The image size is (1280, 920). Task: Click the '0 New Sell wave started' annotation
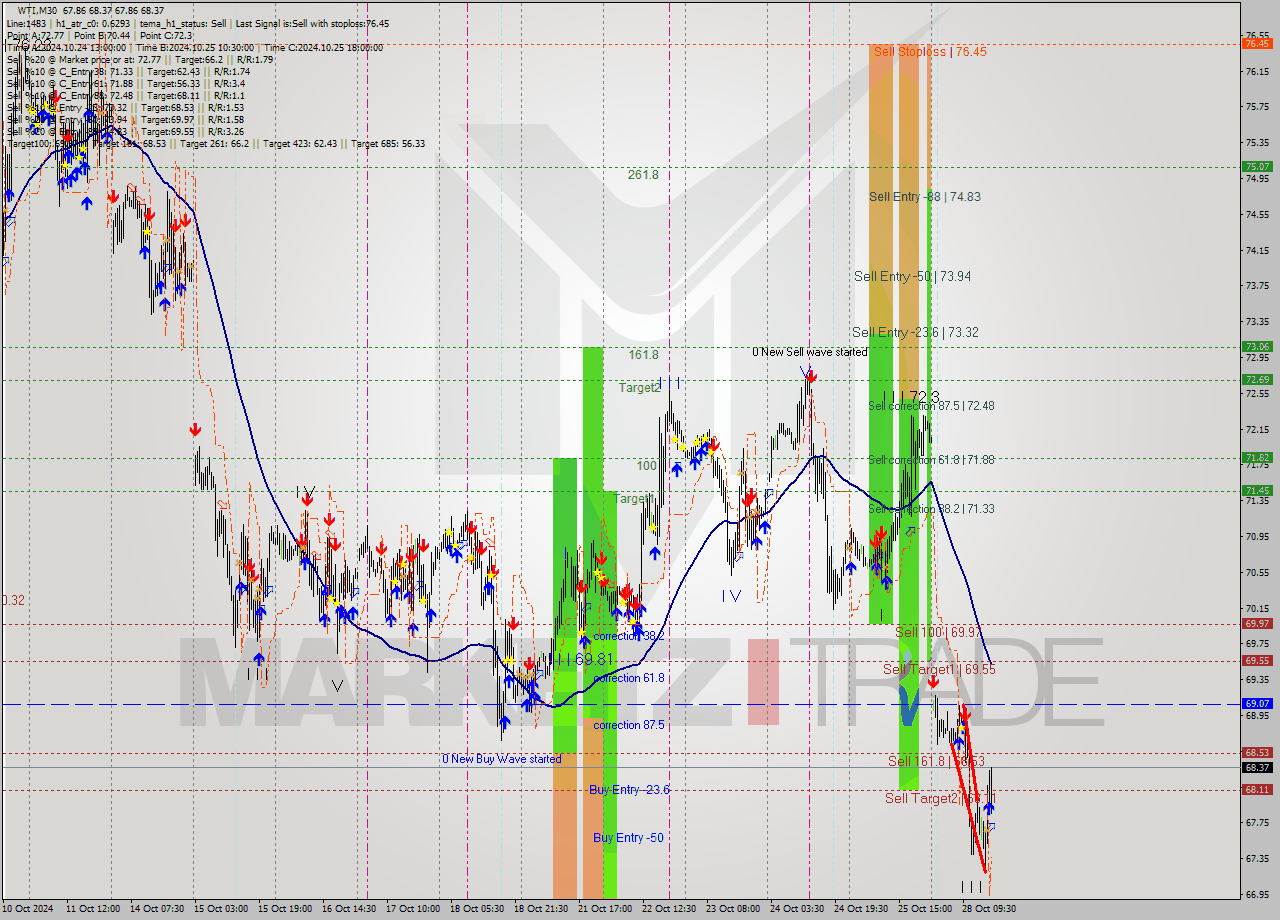pyautogui.click(x=810, y=352)
